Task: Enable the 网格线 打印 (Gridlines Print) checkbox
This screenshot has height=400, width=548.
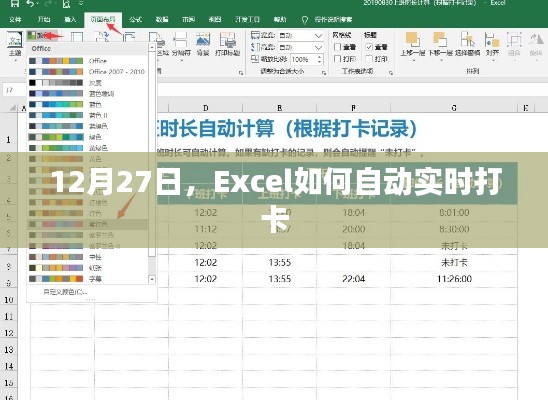Action: pyautogui.click(x=338, y=59)
